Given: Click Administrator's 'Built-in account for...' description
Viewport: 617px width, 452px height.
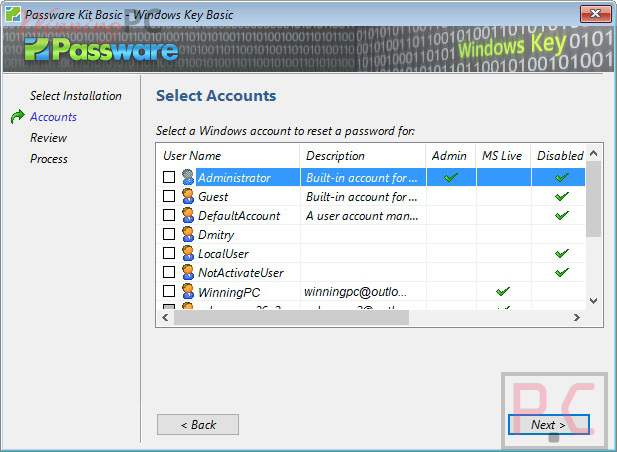Looking at the screenshot, I should [x=362, y=178].
